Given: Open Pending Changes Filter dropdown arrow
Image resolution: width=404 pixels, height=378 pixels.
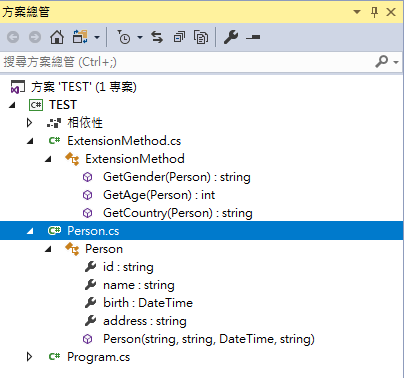Looking at the screenshot, I should point(140,37).
